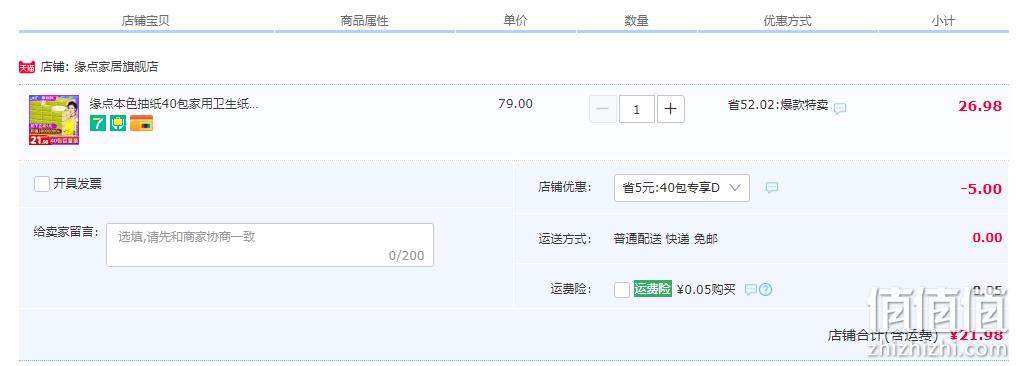Screen dimensions: 1017x366
Task: Enable the 运费险 shipping insurance checkbox
Action: click(x=622, y=289)
